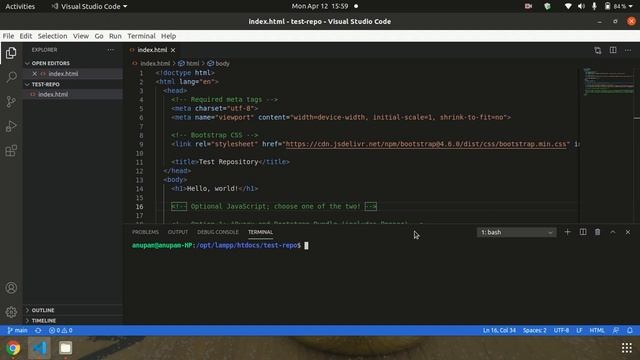Open the File menu
The image size is (640, 360).
click(x=8, y=36)
